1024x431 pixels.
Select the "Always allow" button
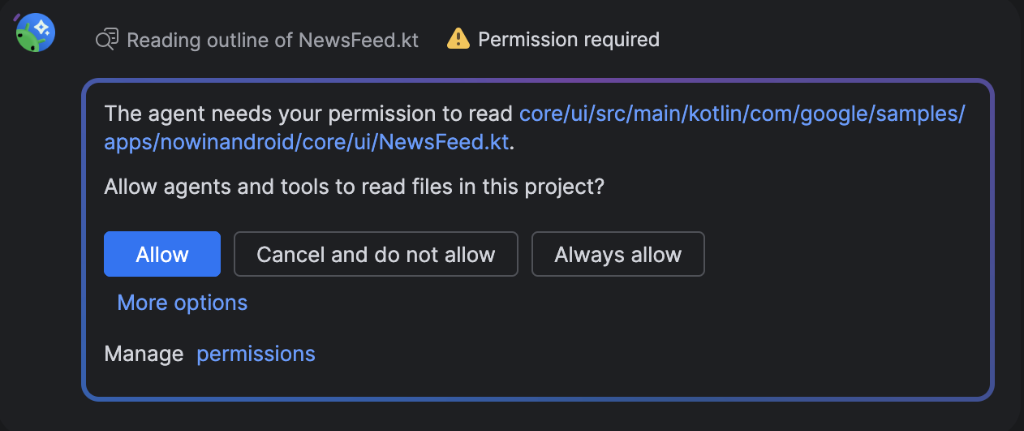618,254
